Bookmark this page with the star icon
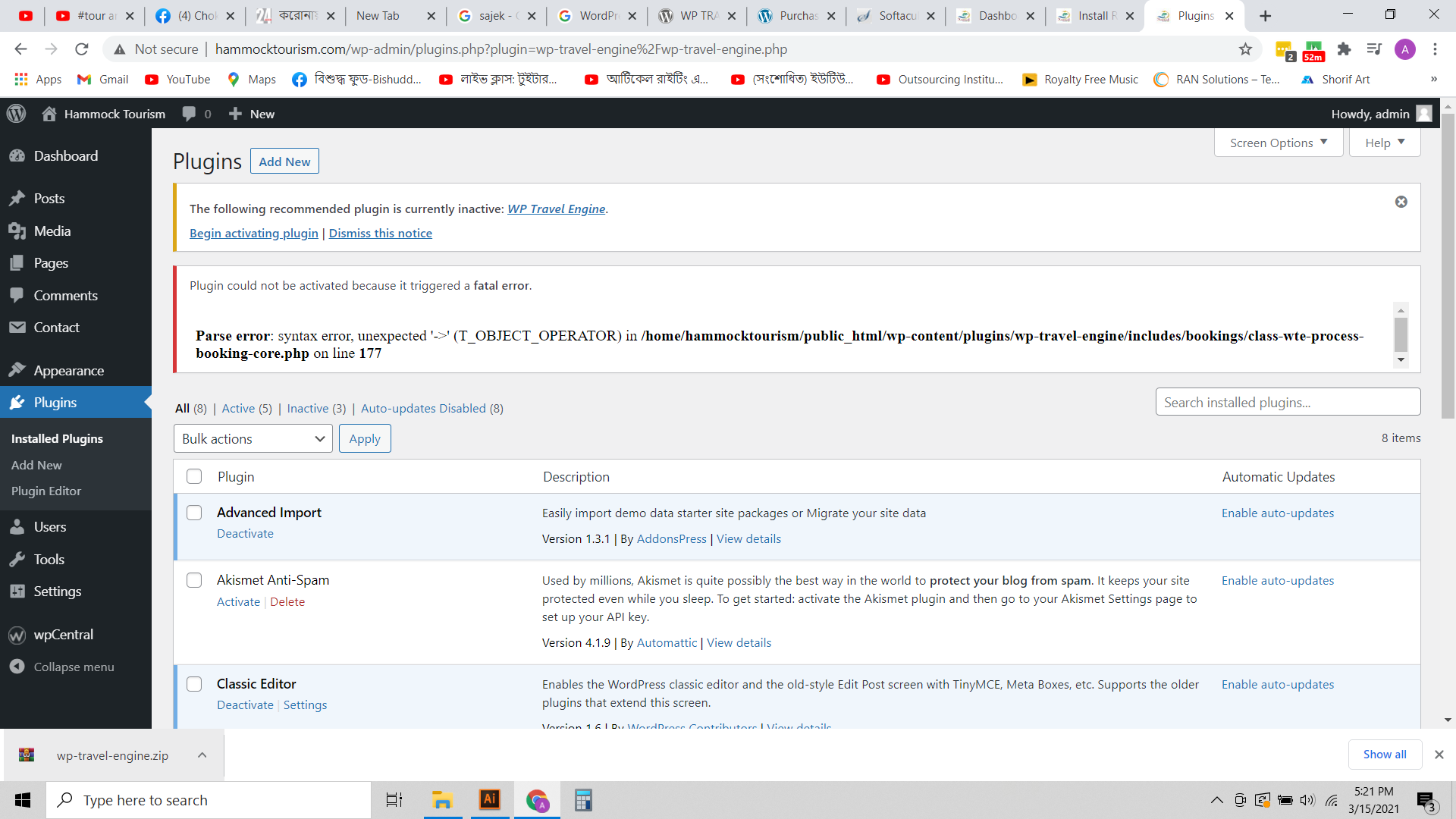 1245,49
